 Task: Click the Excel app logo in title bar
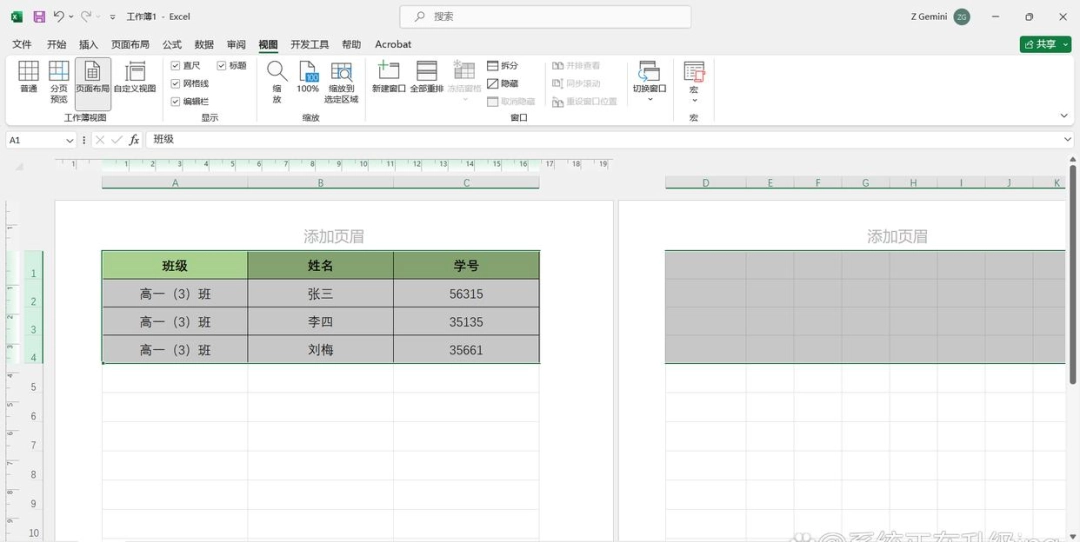coord(17,17)
